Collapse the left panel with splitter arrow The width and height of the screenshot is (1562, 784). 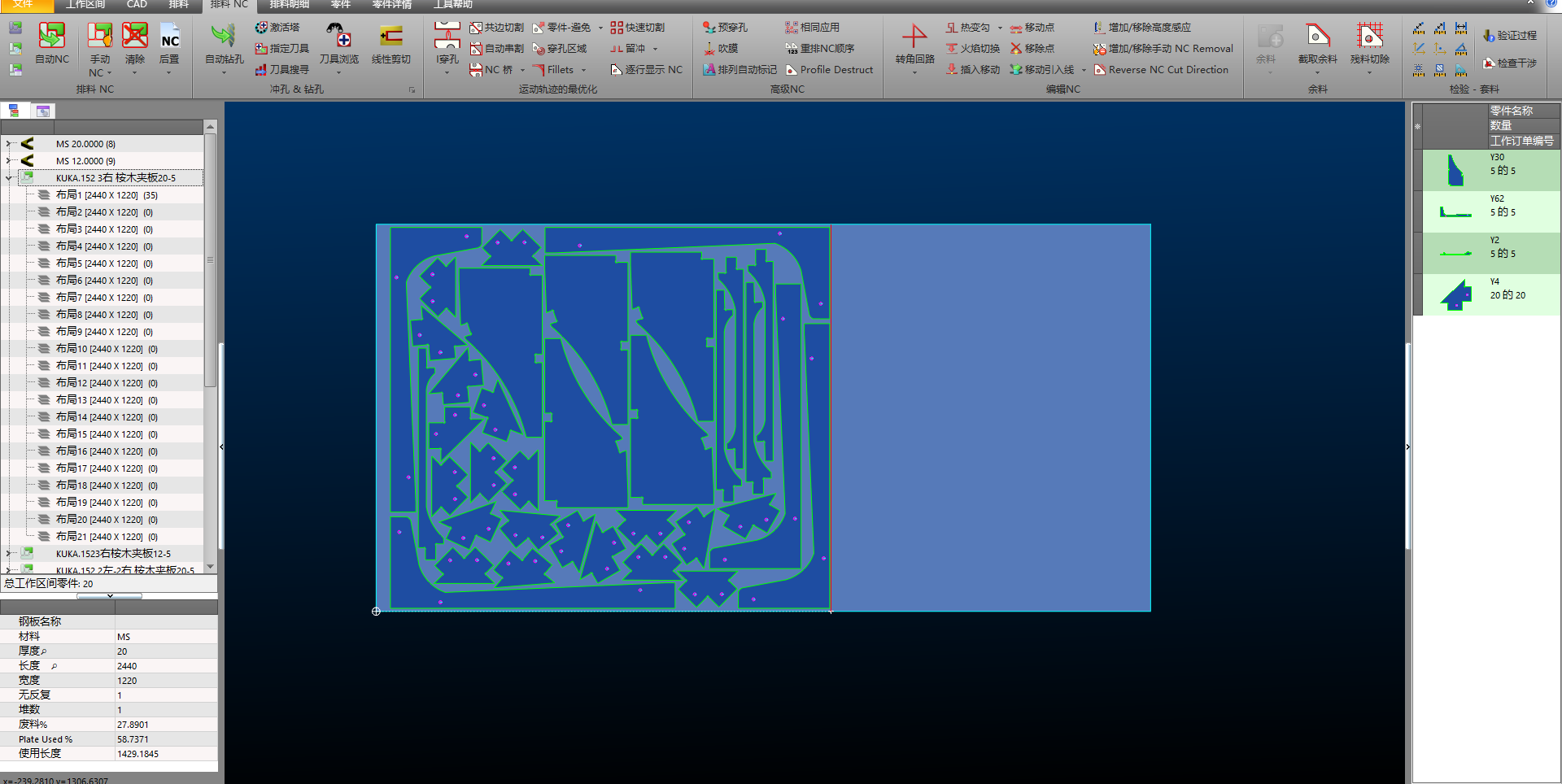(x=221, y=446)
